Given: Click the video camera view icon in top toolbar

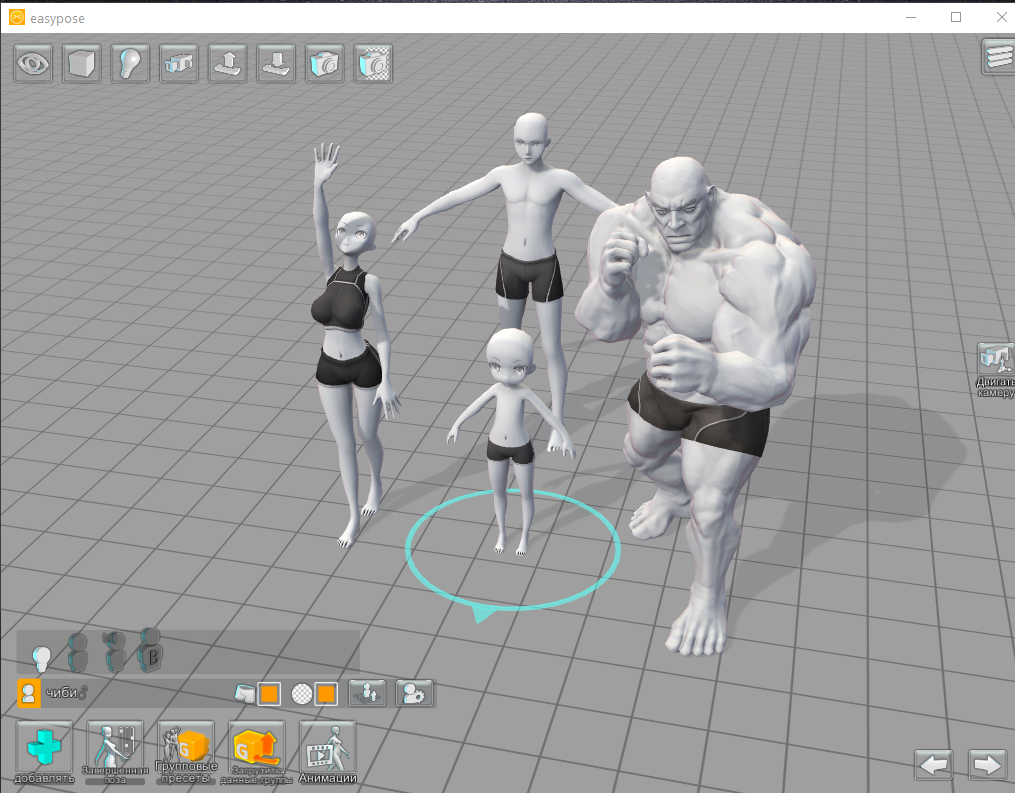Looking at the screenshot, I should click(179, 63).
